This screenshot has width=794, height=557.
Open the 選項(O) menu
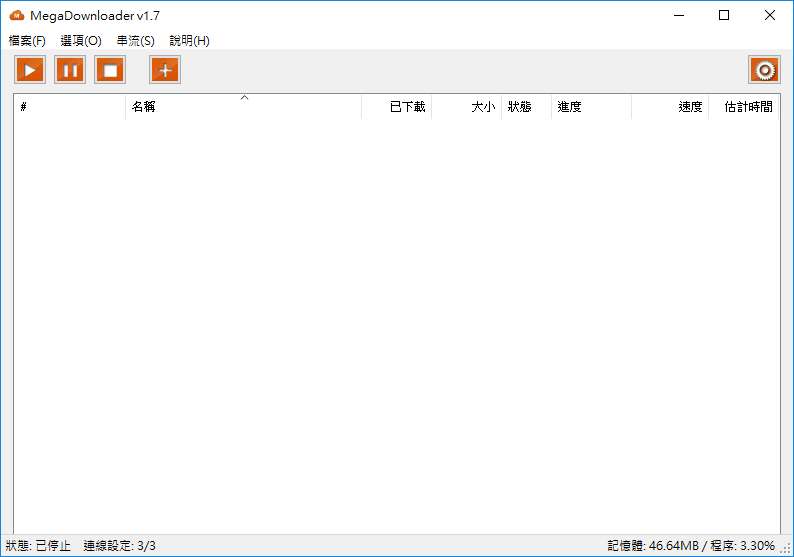81,41
